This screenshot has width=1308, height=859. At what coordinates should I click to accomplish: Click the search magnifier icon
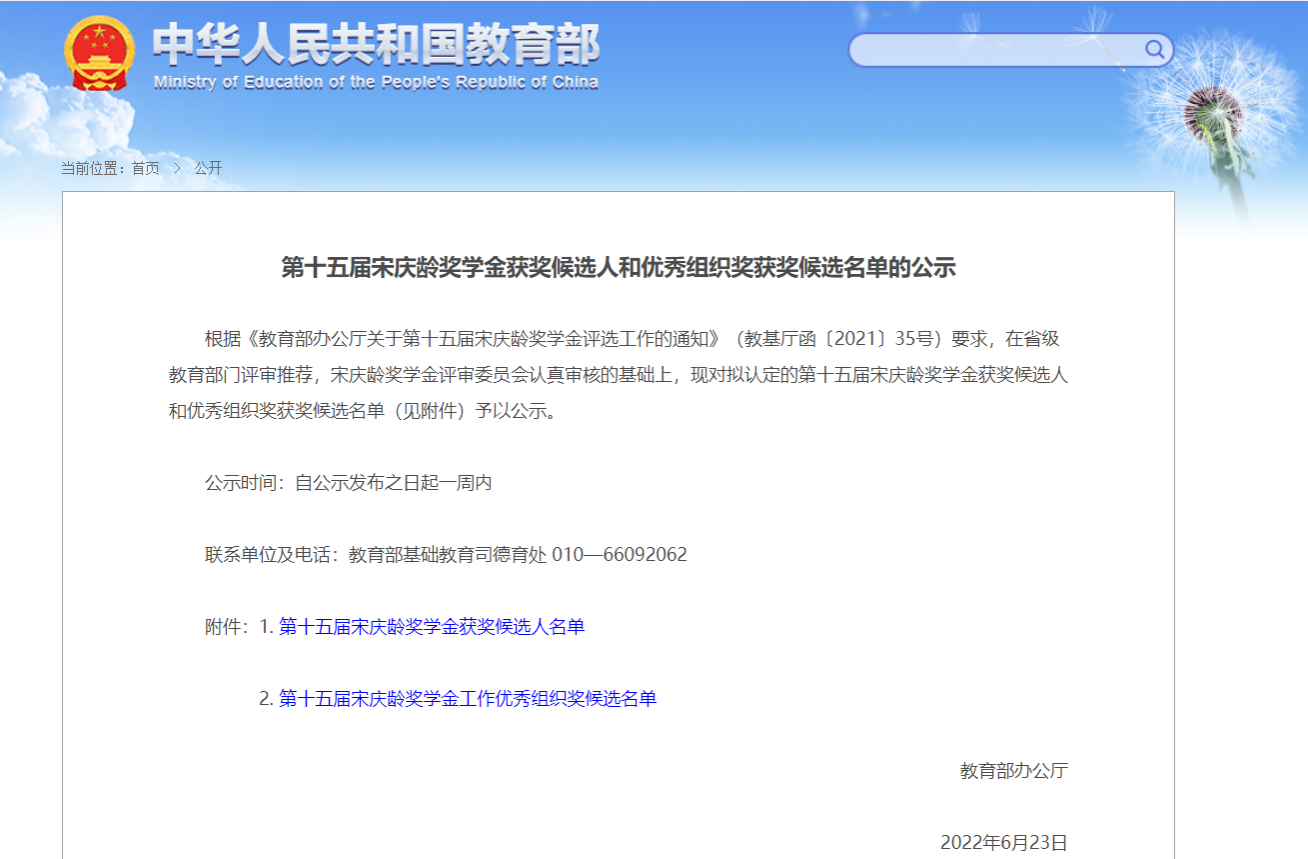[1154, 49]
